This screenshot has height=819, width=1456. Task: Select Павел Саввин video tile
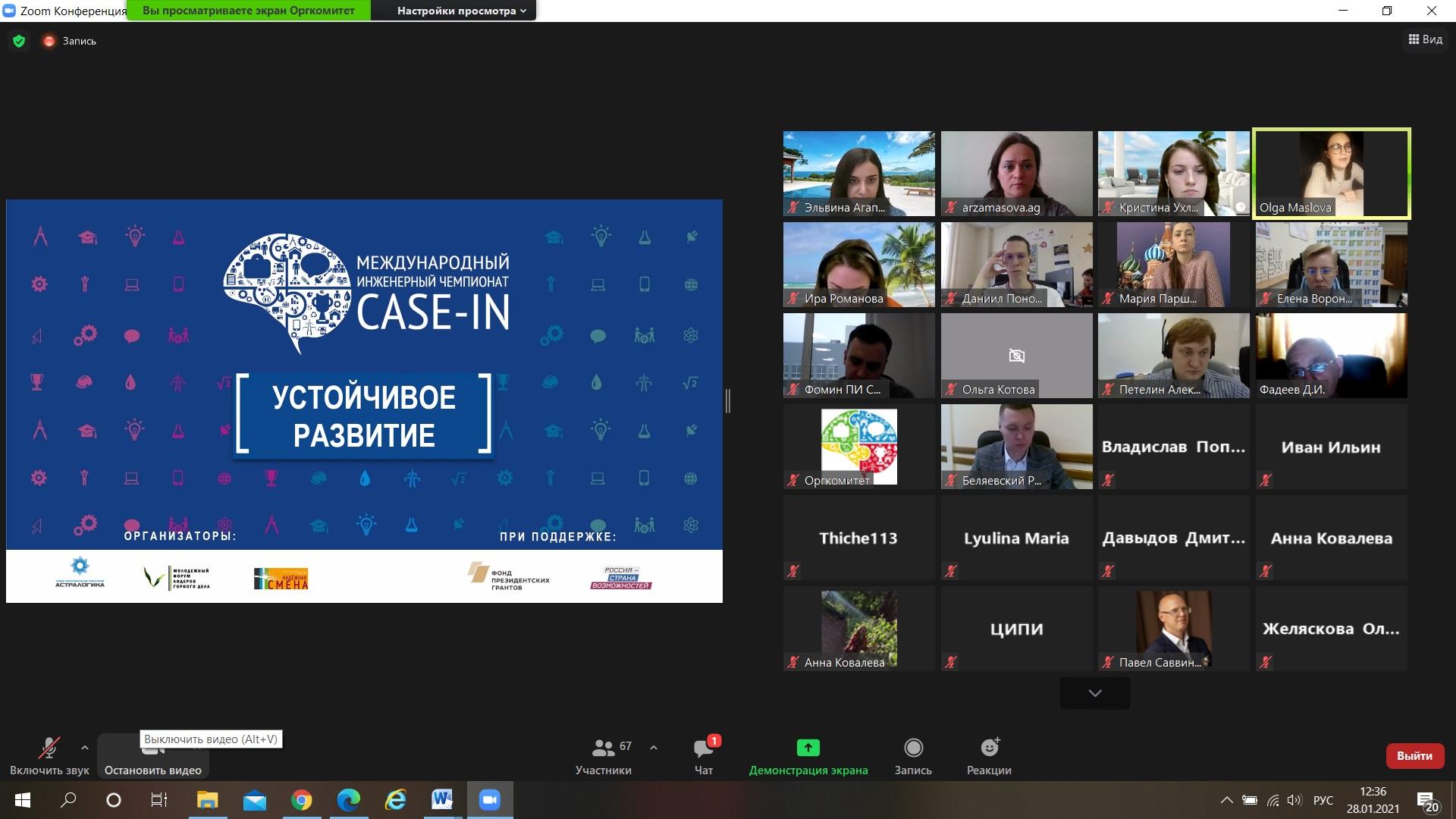[1174, 629]
